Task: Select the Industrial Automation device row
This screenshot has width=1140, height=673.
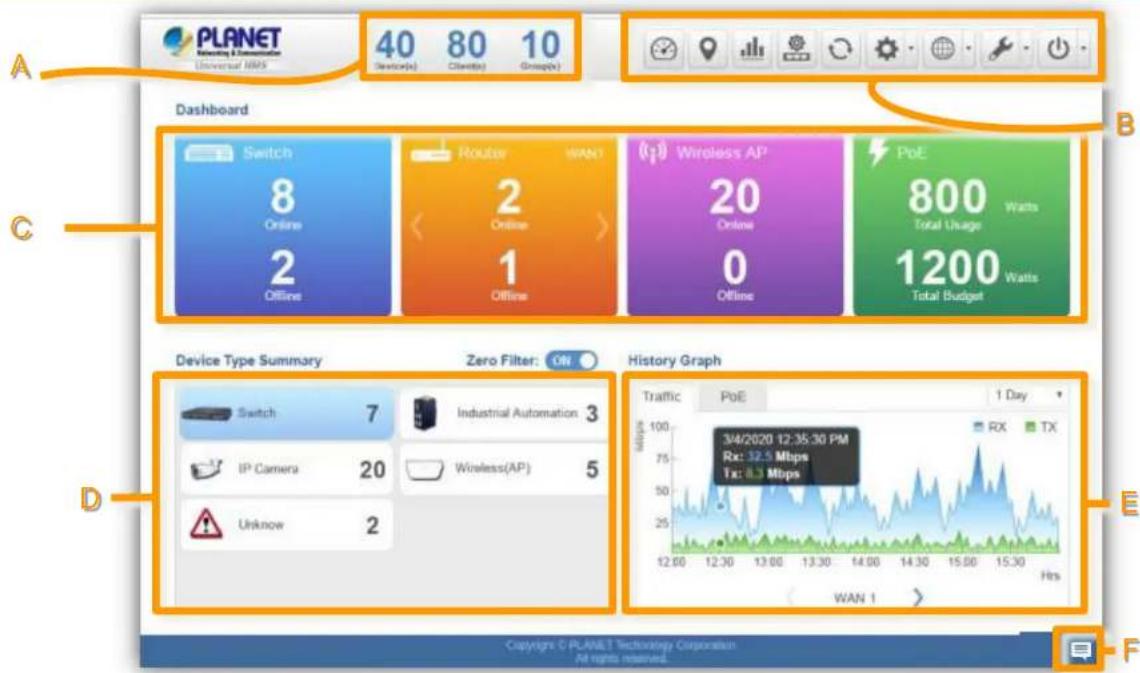Action: click(504, 414)
